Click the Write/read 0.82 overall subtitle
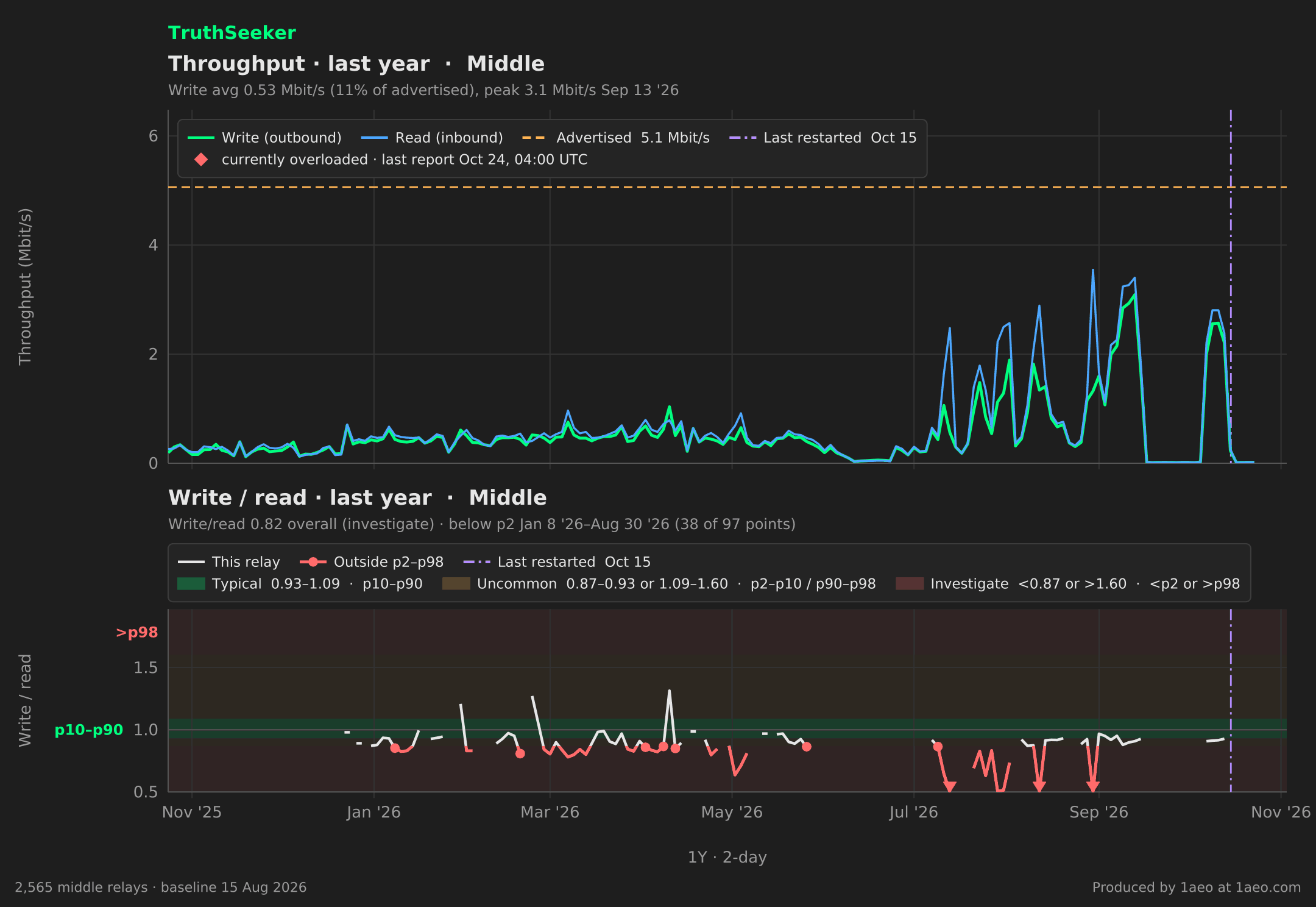Viewport: 1316px width, 907px height. pyautogui.click(x=482, y=524)
